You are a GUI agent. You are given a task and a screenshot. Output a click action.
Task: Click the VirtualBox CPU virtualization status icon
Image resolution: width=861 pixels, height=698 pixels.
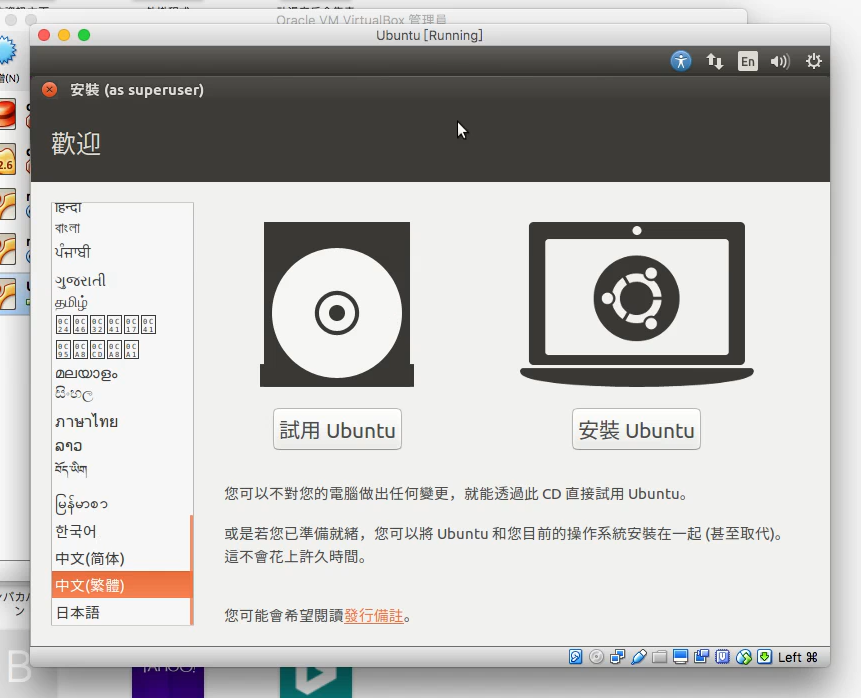tap(723, 657)
